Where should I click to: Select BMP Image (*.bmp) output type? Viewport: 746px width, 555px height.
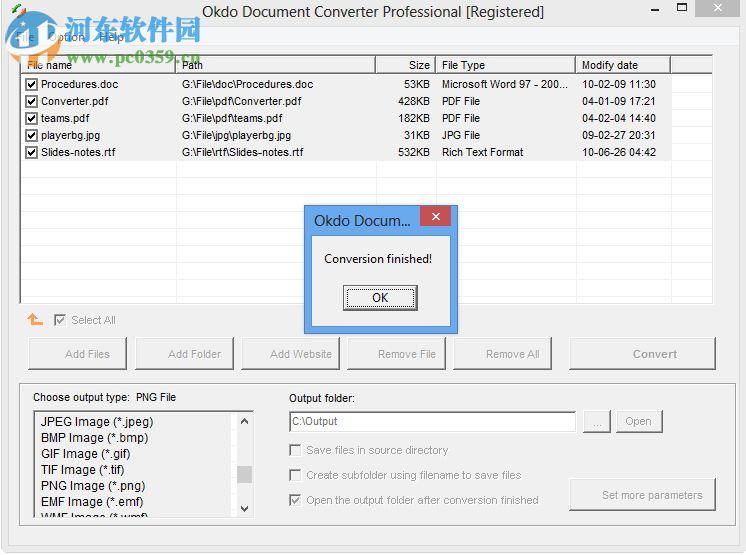pos(95,438)
